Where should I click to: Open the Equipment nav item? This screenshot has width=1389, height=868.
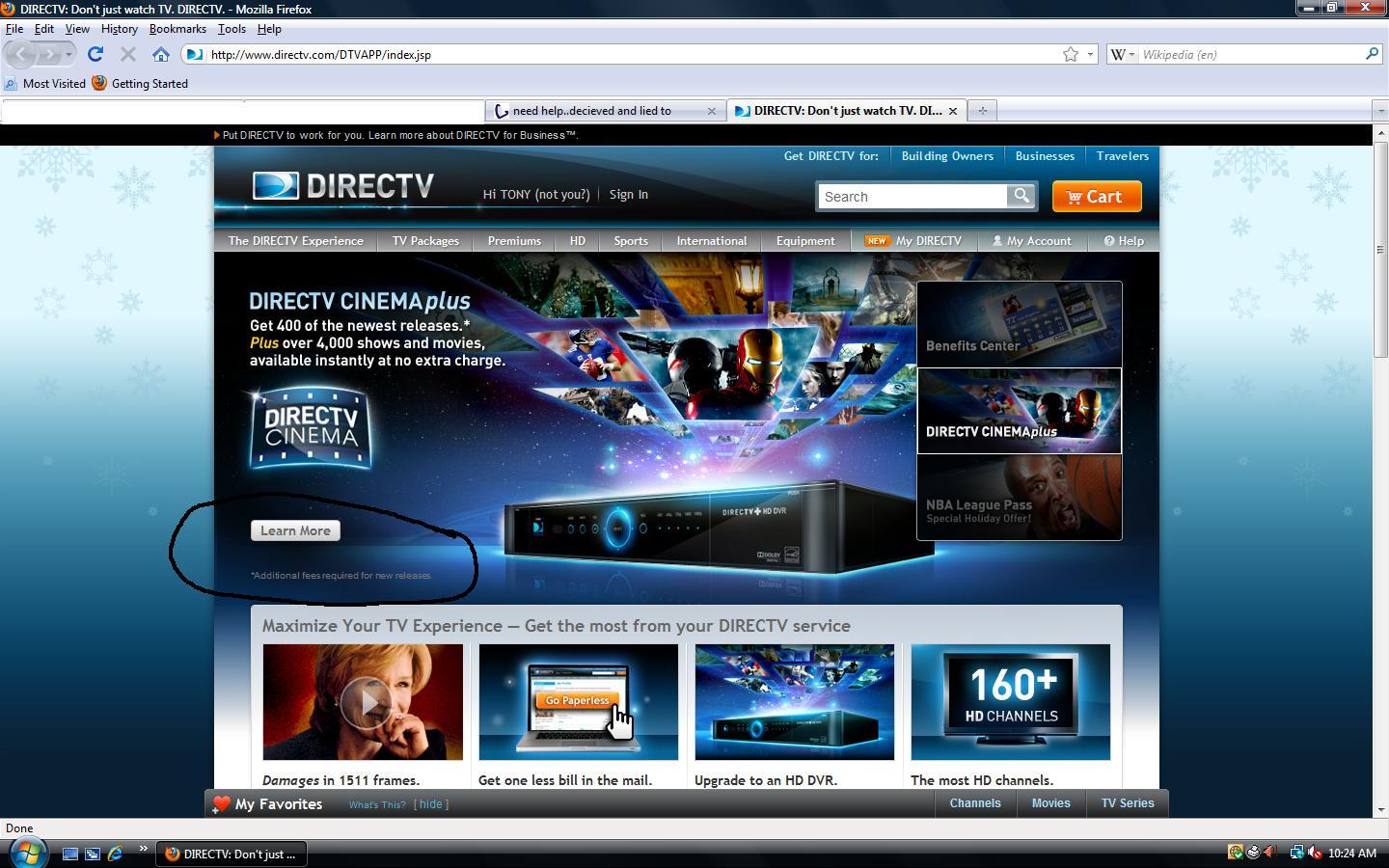[x=805, y=241]
